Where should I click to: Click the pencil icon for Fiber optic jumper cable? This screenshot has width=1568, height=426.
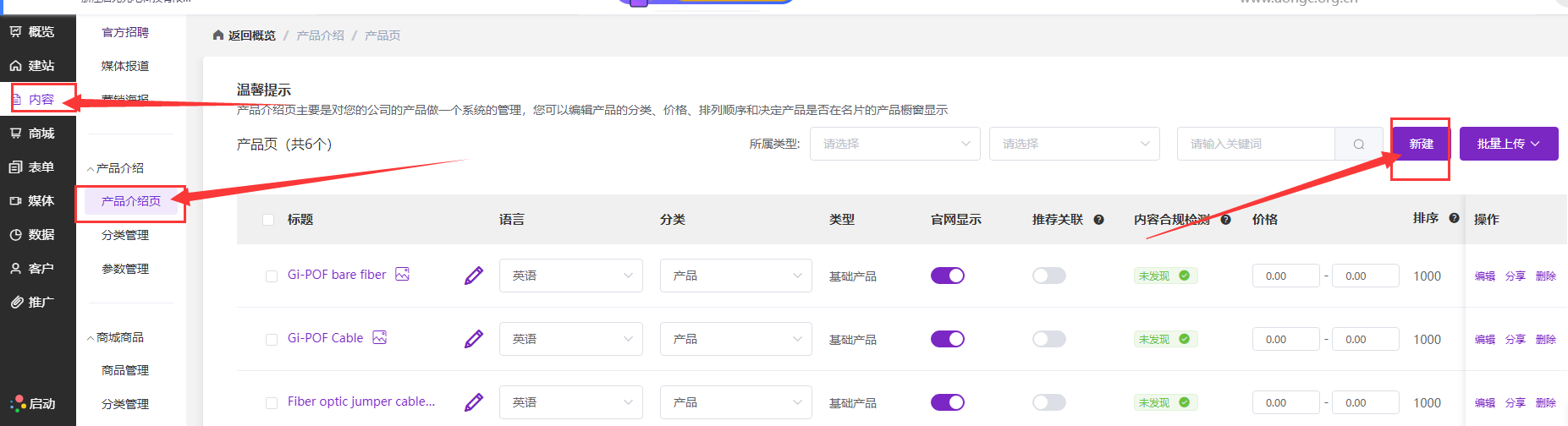pos(474,402)
